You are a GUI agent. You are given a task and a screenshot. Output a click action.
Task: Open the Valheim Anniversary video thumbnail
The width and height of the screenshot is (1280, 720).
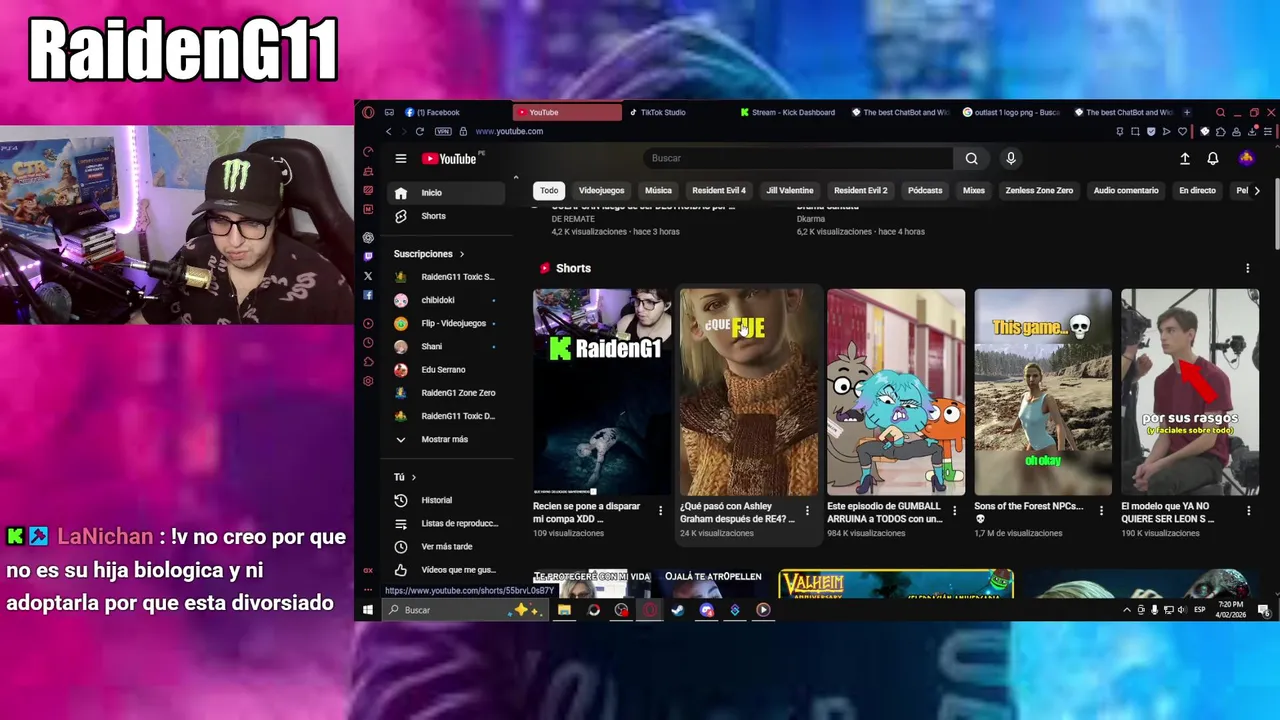pyautogui.click(x=896, y=584)
